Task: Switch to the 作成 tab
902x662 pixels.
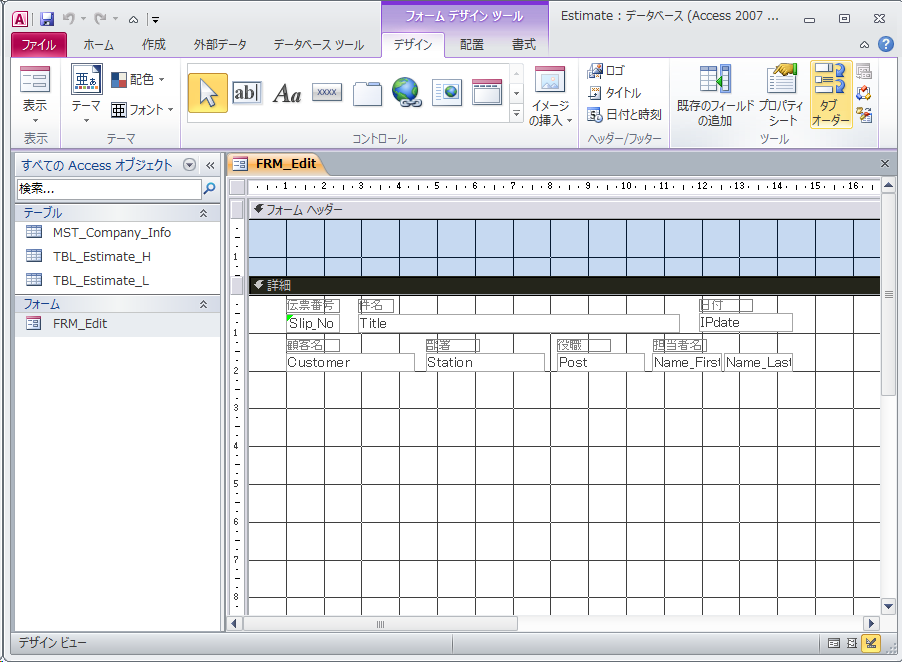Action: (154, 44)
